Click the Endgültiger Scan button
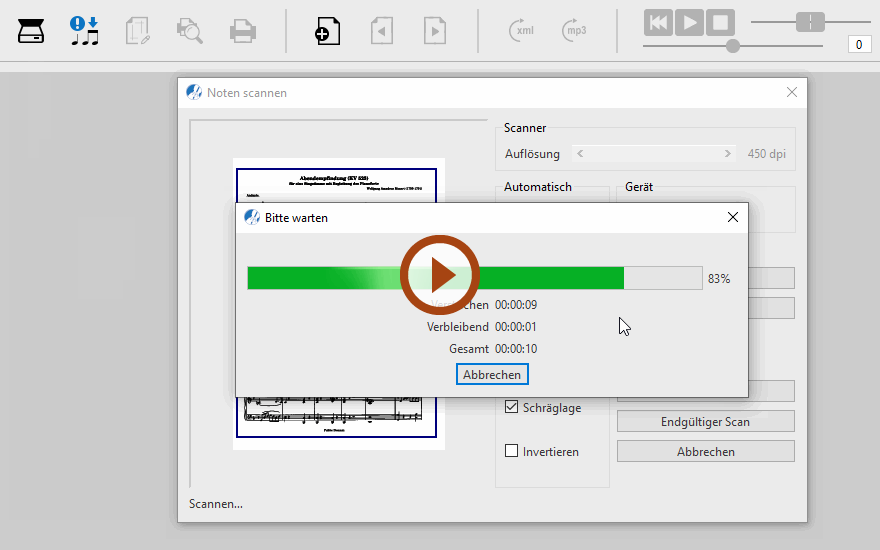This screenshot has height=550, width=880. tap(705, 422)
